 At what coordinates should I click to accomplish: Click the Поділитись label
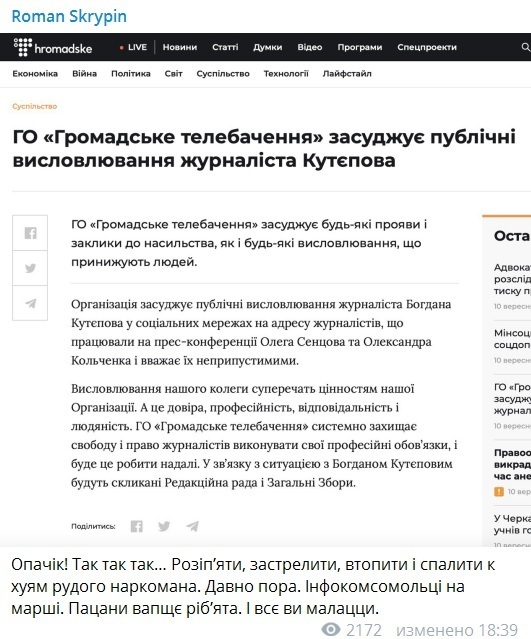[x=93, y=526]
